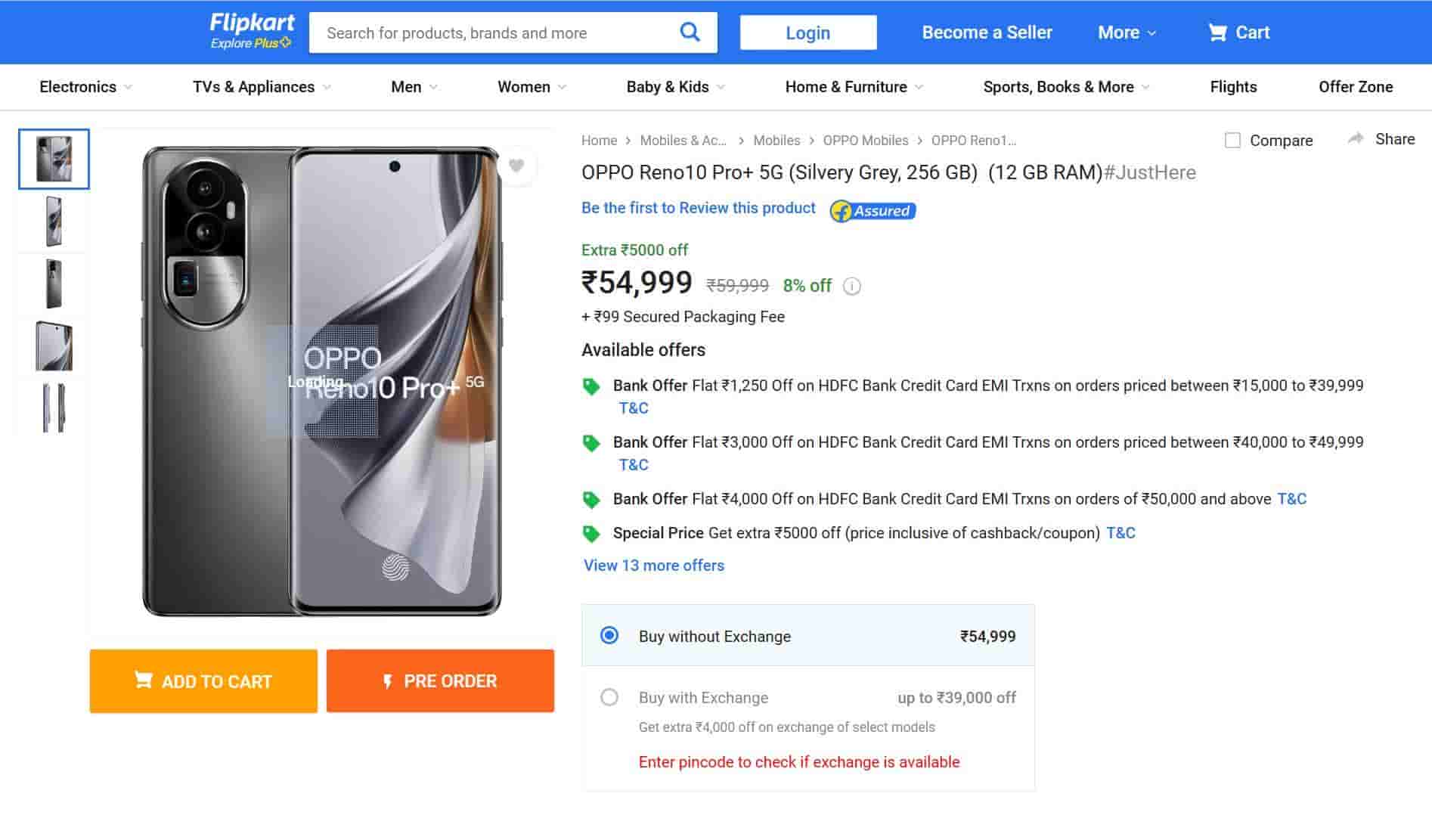This screenshot has width=1432, height=840.
Task: Open the shopping cart icon
Action: pyautogui.click(x=1217, y=33)
